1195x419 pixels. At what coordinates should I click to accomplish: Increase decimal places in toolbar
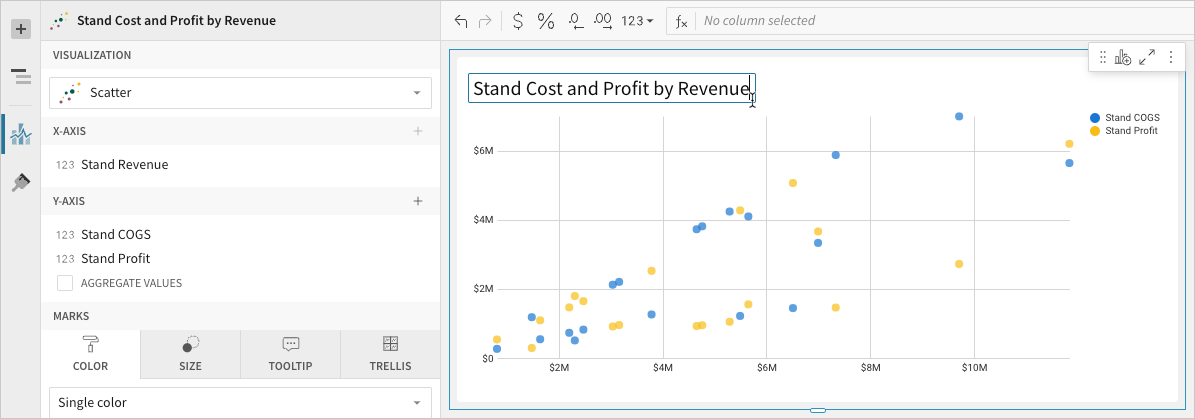point(602,21)
